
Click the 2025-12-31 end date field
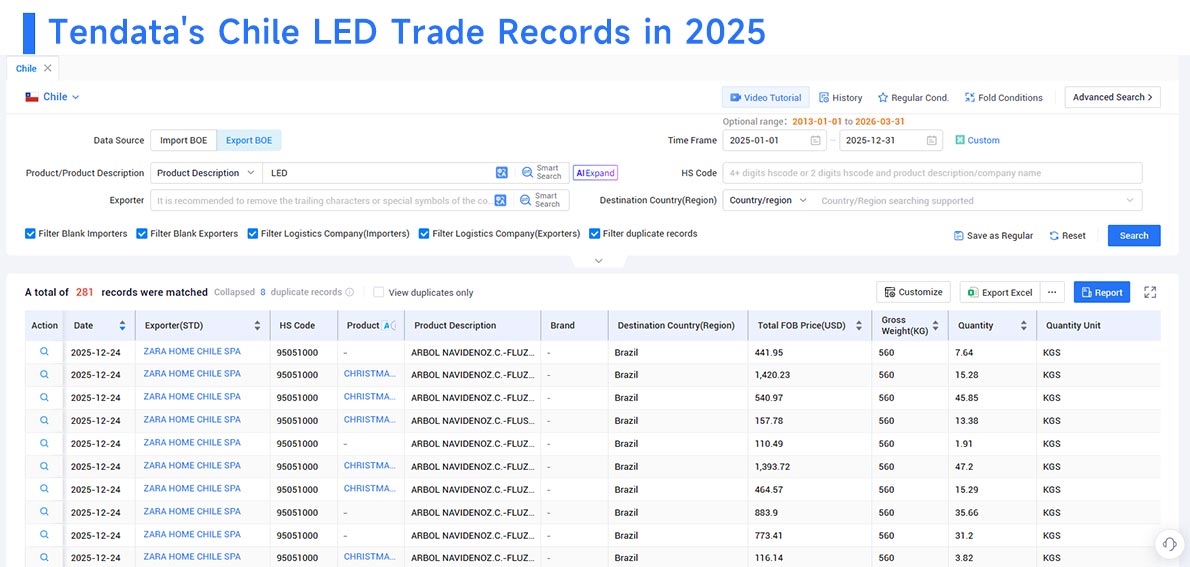(890, 140)
